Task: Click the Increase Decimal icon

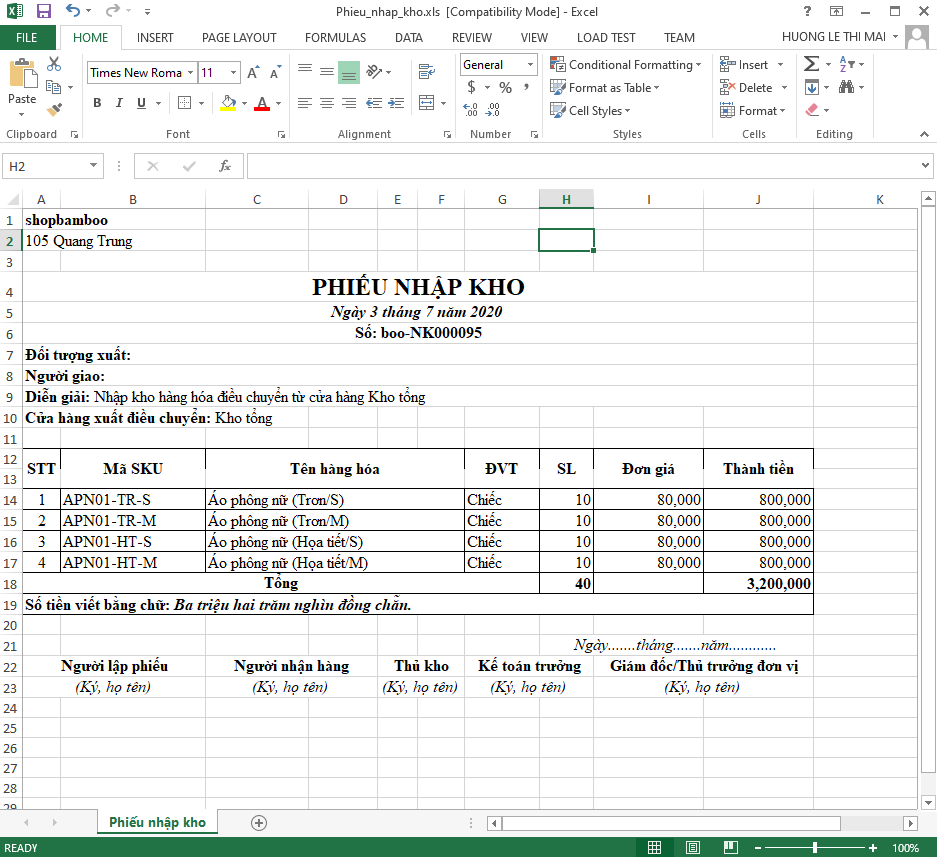Action: [471, 109]
